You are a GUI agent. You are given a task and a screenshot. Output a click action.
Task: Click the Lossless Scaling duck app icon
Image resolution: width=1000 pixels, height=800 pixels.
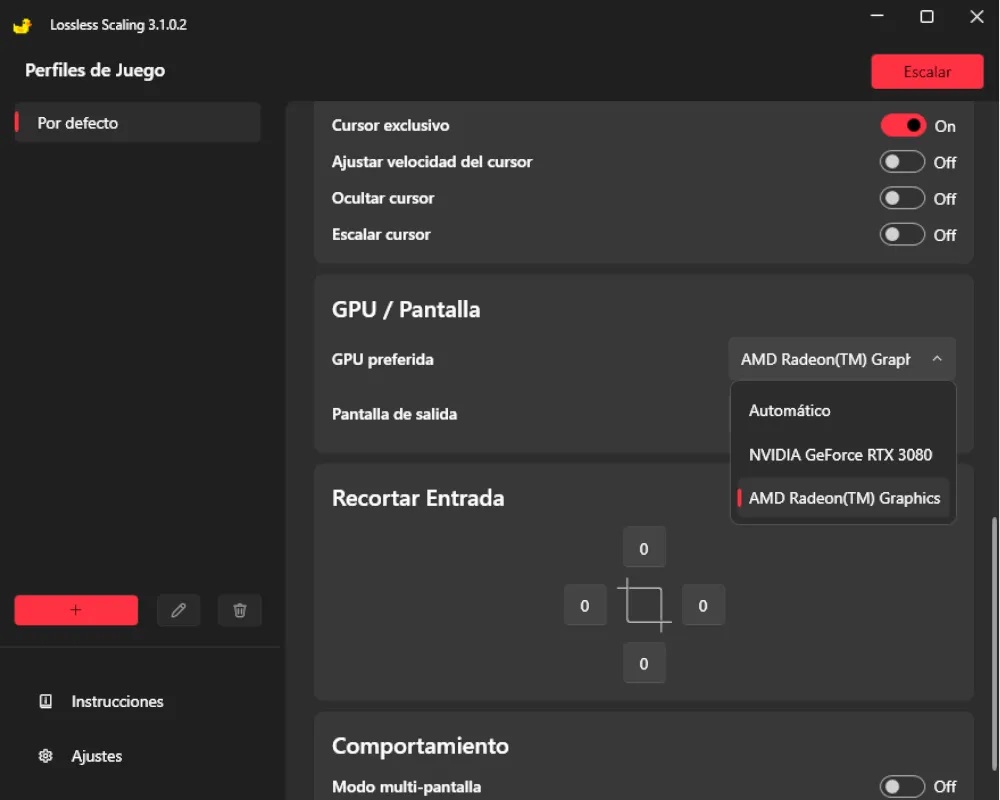pyautogui.click(x=22, y=26)
